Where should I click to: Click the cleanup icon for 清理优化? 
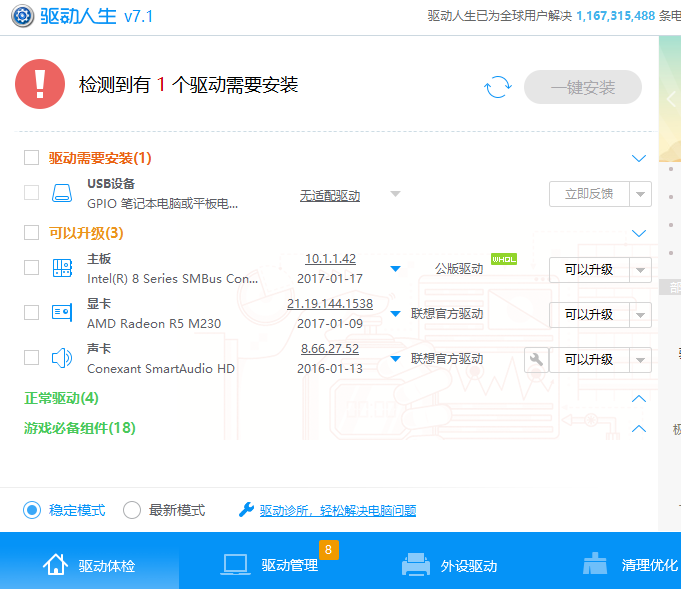coord(595,564)
